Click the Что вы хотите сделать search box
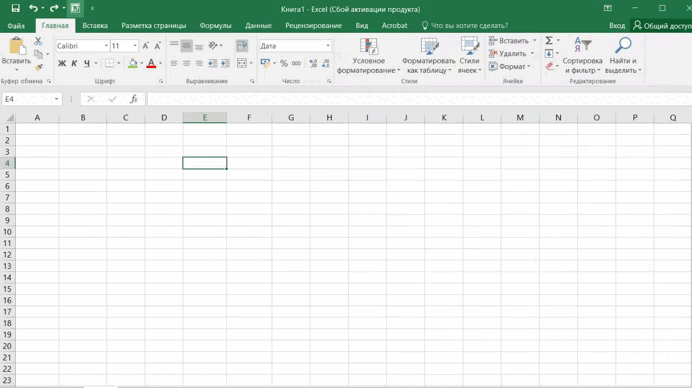 click(x=464, y=26)
